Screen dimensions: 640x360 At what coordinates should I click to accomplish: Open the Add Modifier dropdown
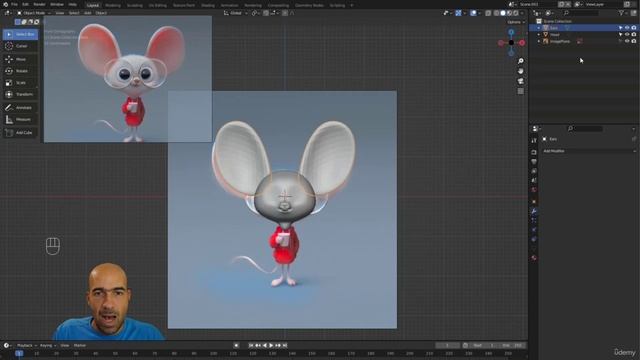[589, 151]
